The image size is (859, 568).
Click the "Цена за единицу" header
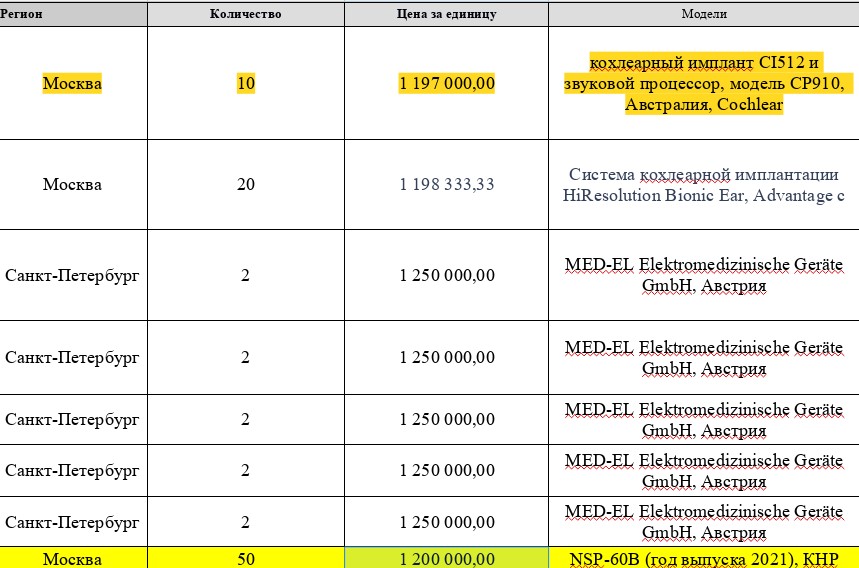click(446, 14)
